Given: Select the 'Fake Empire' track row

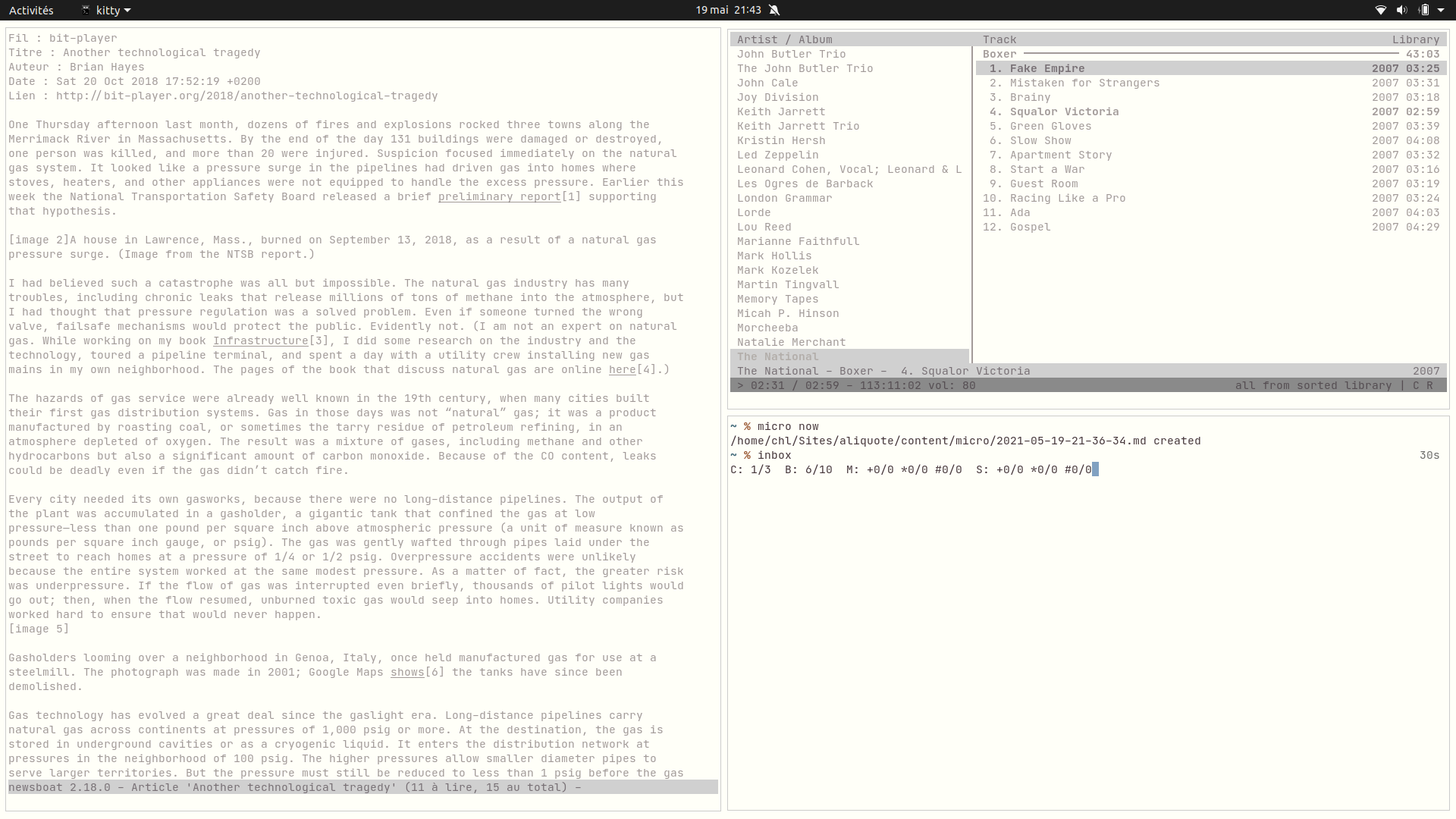Looking at the screenshot, I should [x=1046, y=68].
